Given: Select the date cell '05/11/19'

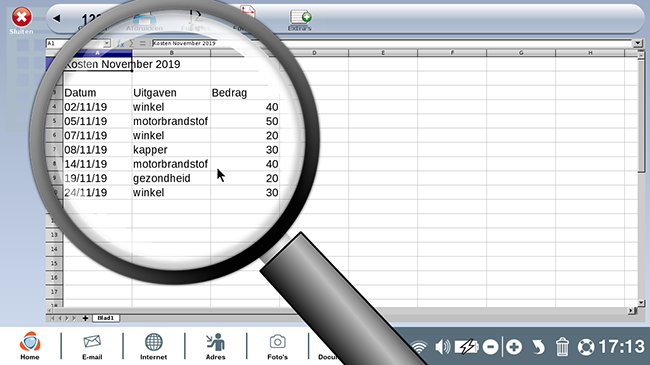Looking at the screenshot, I should (97, 121).
